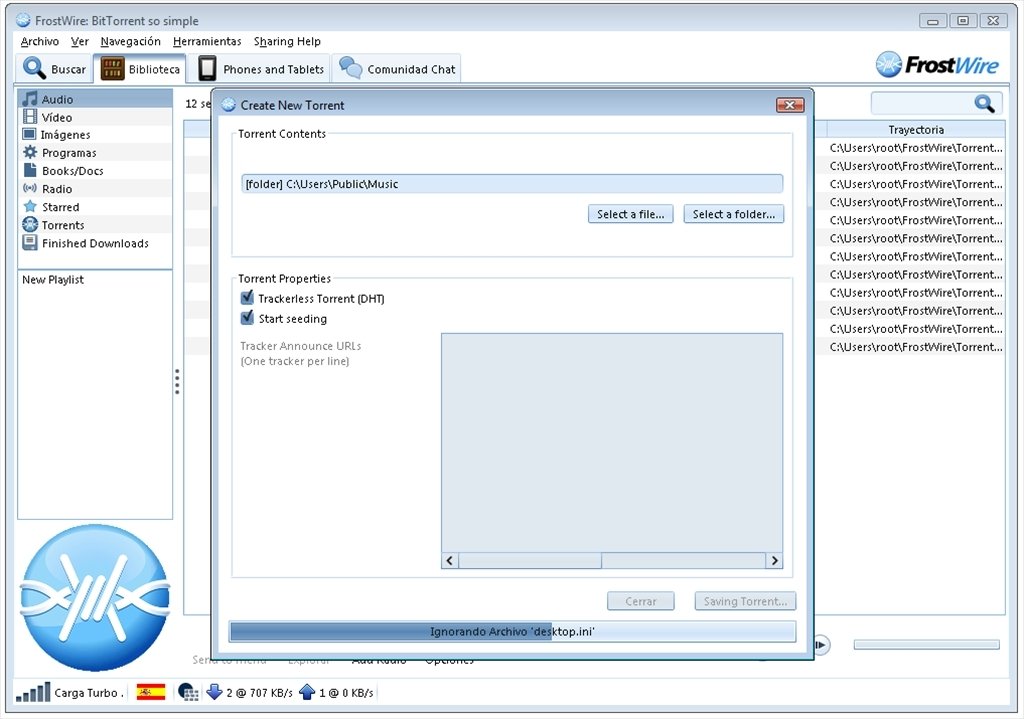Screen dimensions: 1024x719
Task: Switch to the Biblioteca tab
Action: click(140, 69)
